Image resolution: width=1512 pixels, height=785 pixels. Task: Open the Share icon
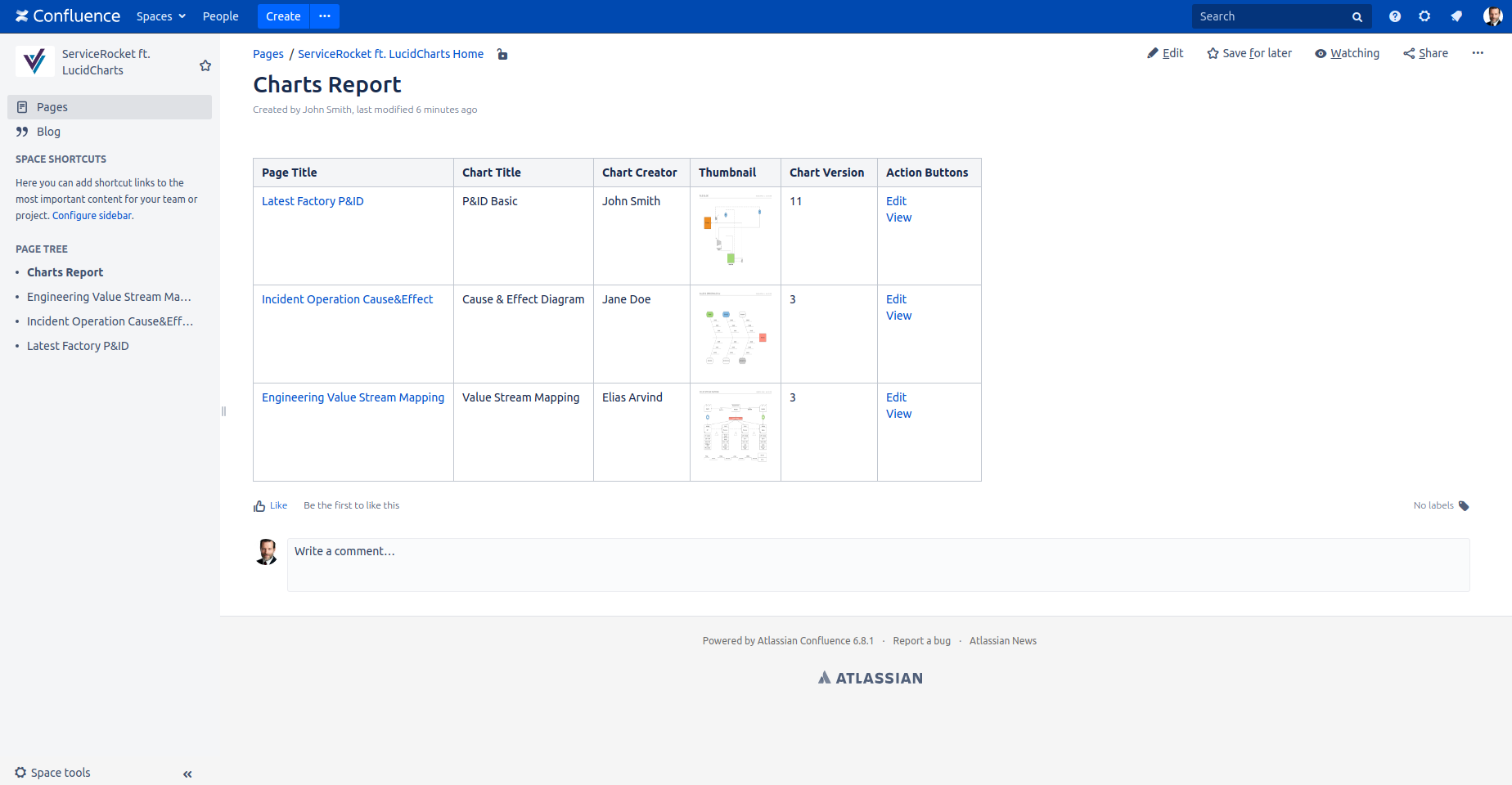(1409, 52)
